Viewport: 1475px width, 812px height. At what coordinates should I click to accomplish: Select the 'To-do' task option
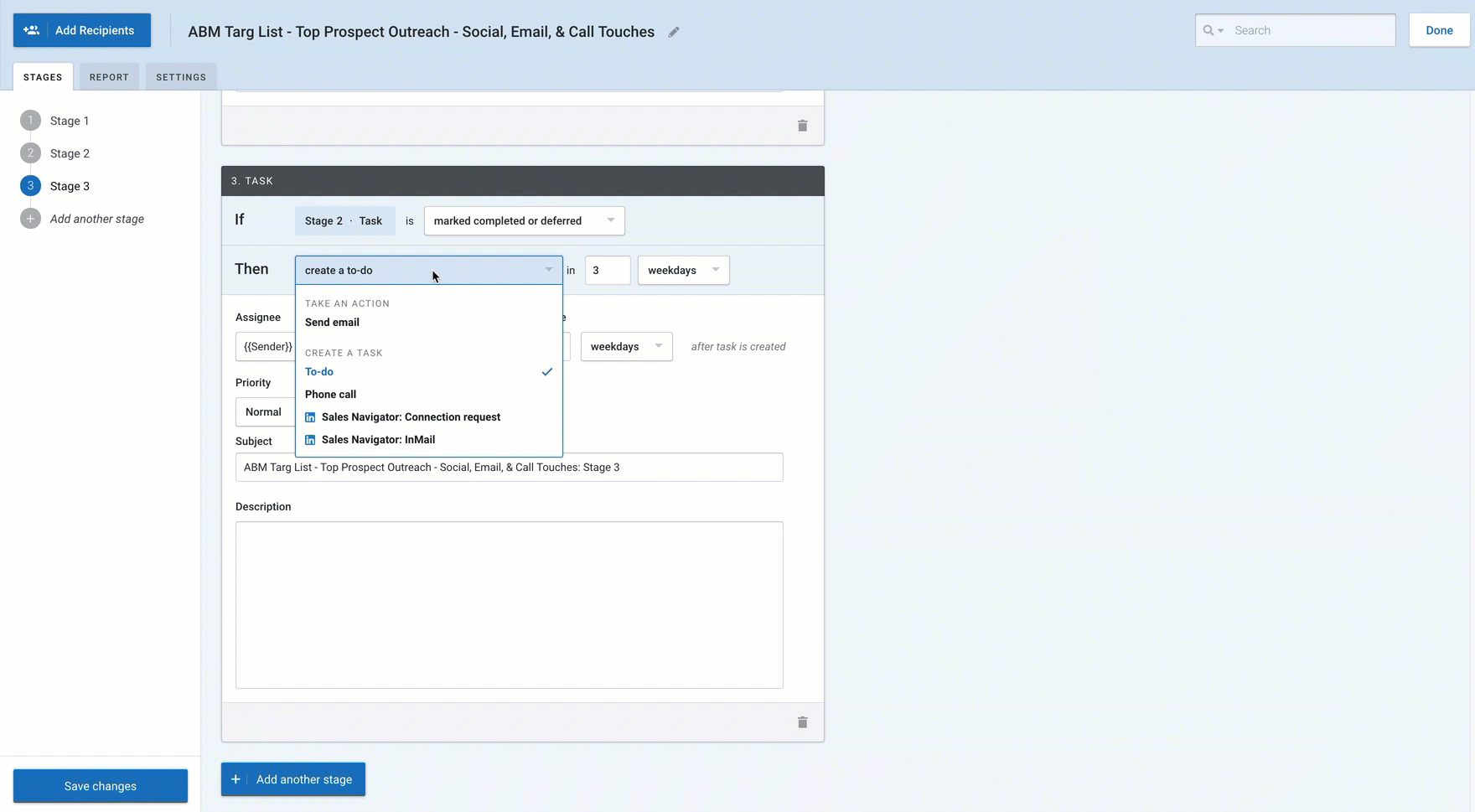[428, 372]
